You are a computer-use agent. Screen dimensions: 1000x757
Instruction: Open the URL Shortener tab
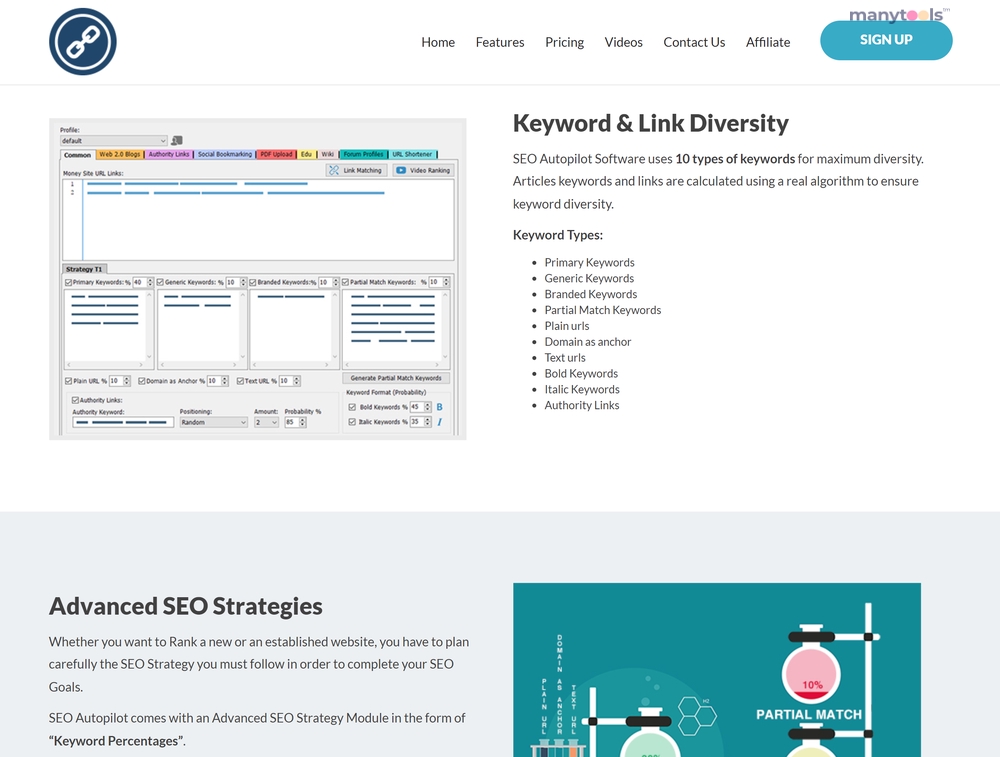(x=413, y=154)
